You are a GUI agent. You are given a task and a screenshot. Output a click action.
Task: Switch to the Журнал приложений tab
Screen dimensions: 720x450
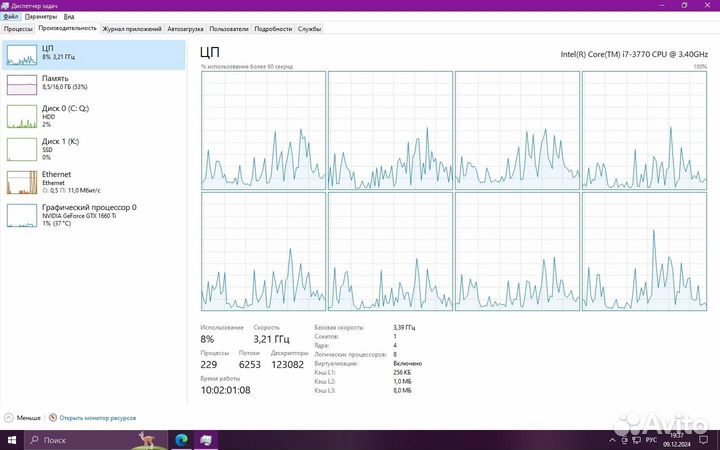(131, 29)
